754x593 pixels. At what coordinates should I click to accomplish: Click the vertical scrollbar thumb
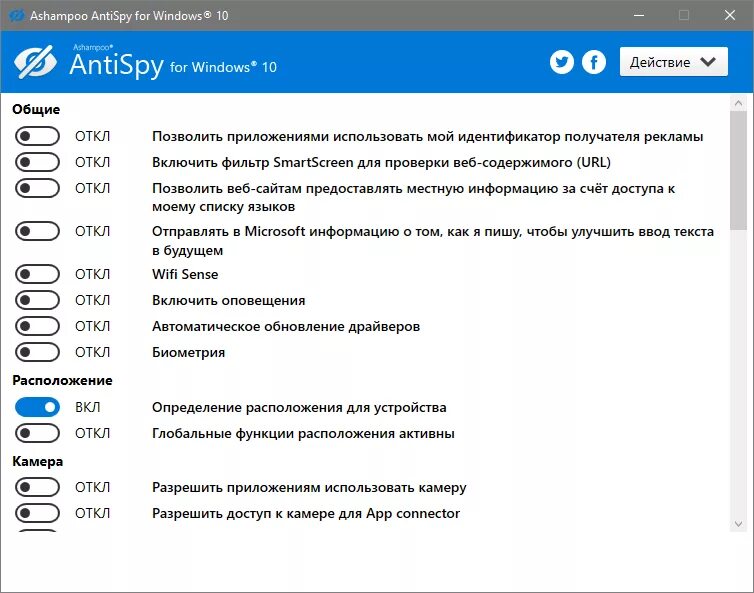tap(738, 171)
